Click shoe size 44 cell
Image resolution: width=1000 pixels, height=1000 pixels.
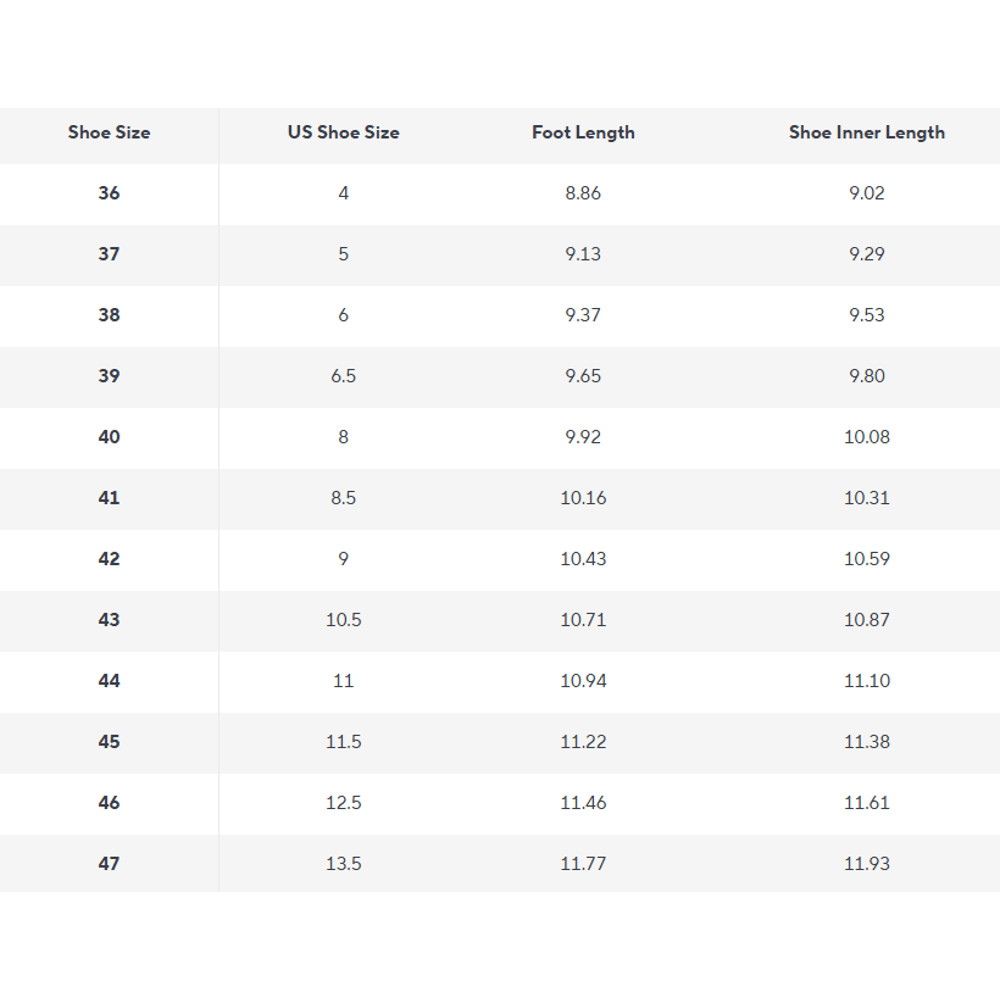[x=109, y=681]
